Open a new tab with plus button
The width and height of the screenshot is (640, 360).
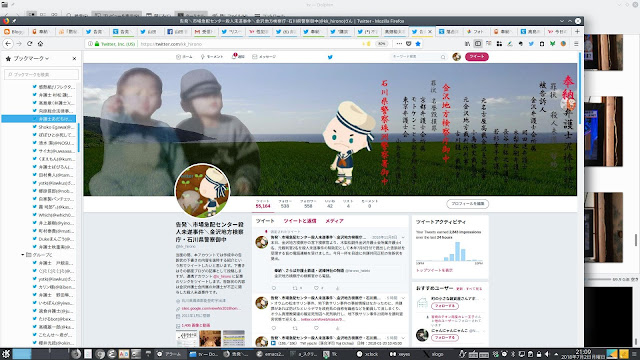coord(577,31)
